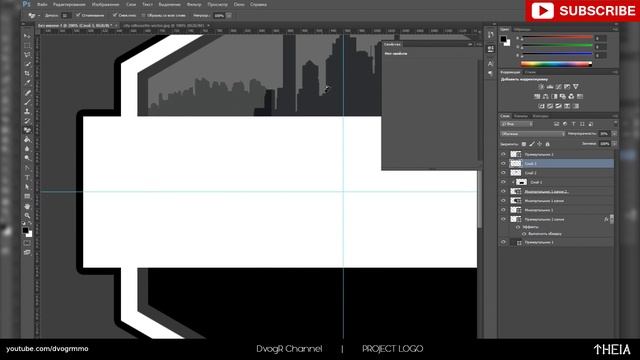
Task: Open the collapsed Character (A) panel icon
Action: click(x=490, y=64)
